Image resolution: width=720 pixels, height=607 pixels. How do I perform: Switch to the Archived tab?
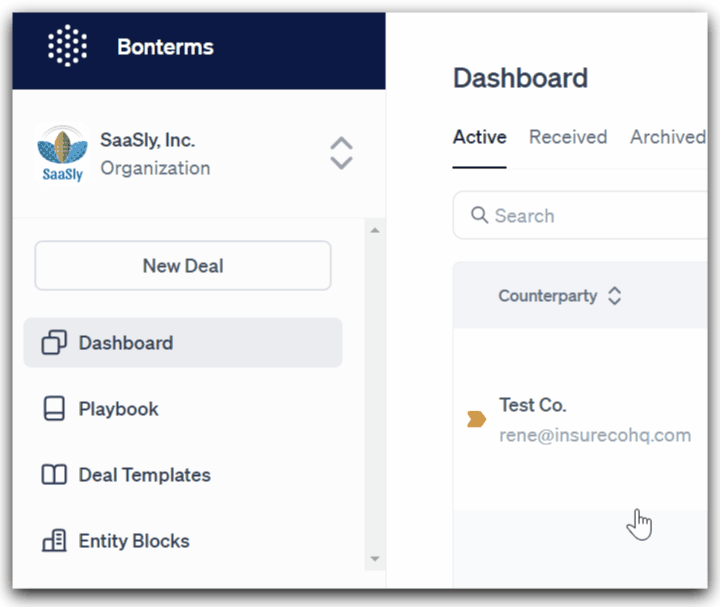pos(668,137)
